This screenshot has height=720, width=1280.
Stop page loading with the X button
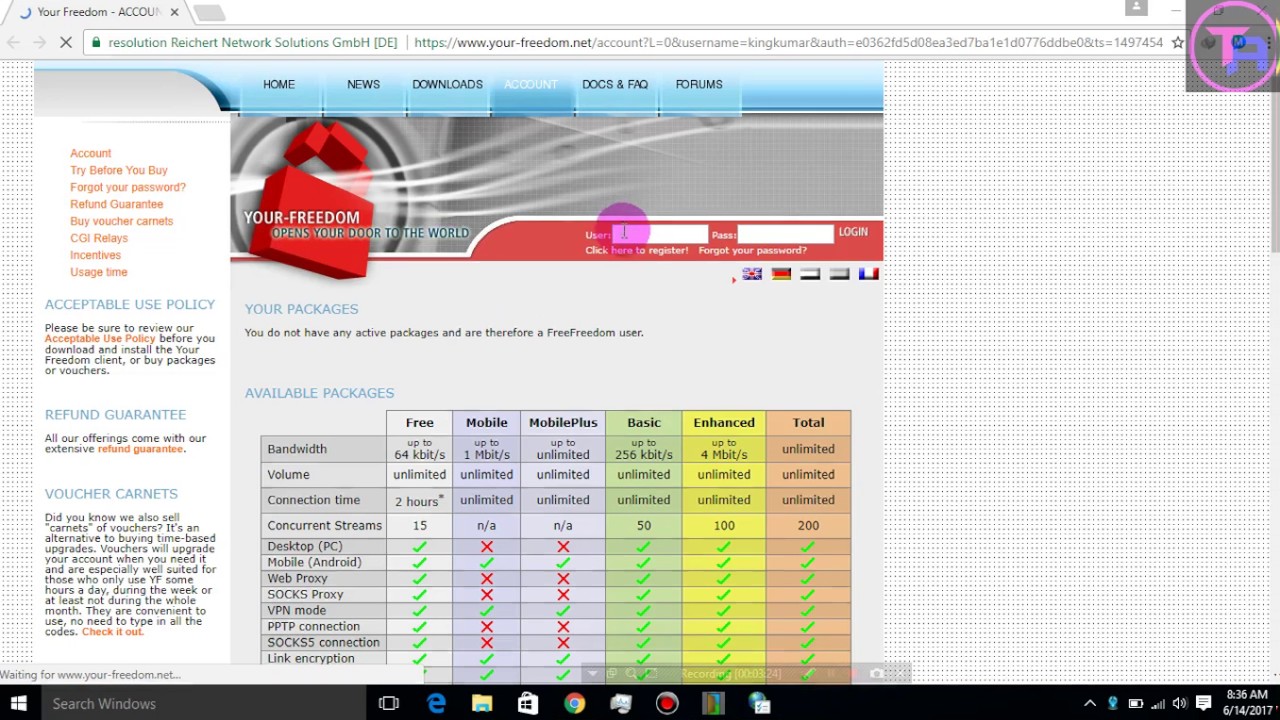tap(65, 43)
